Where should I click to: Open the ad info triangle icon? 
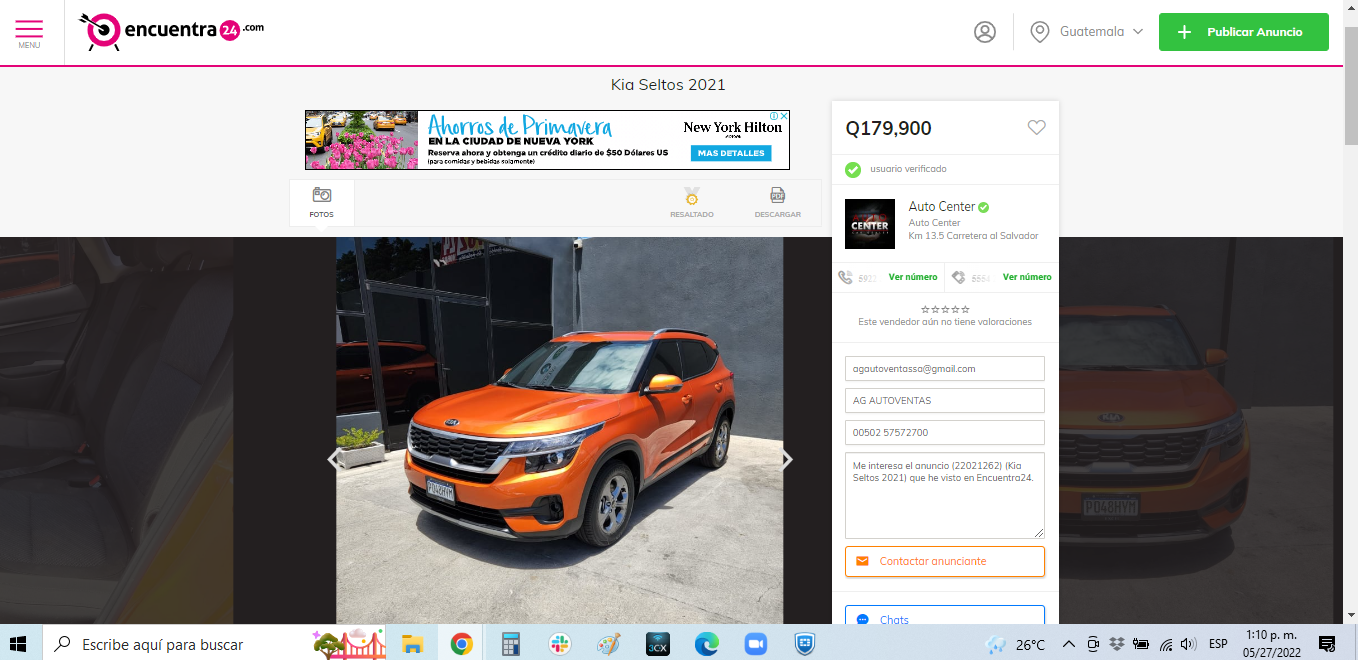coord(774,116)
